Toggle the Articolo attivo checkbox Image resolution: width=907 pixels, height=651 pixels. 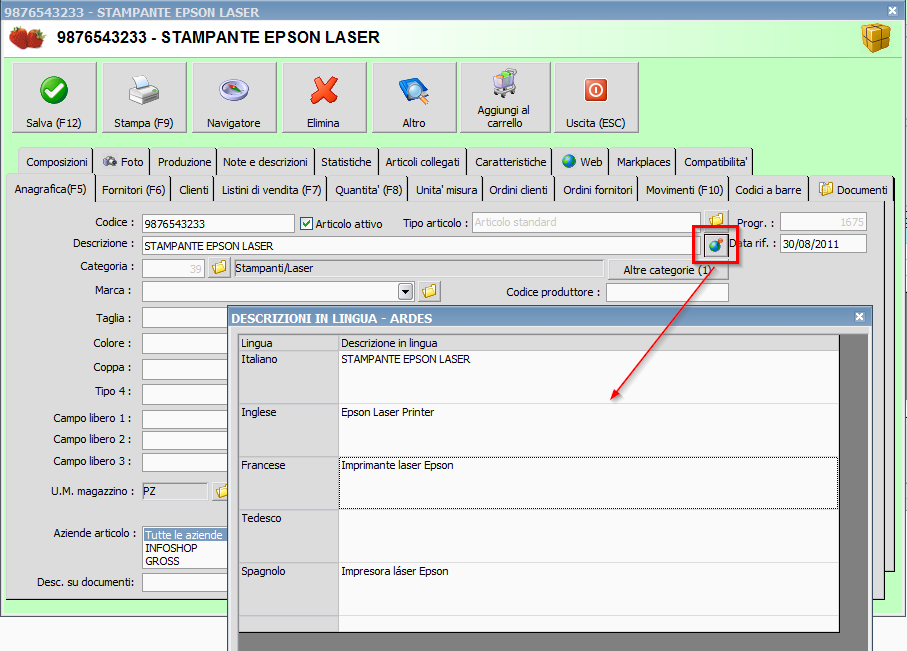[x=307, y=223]
